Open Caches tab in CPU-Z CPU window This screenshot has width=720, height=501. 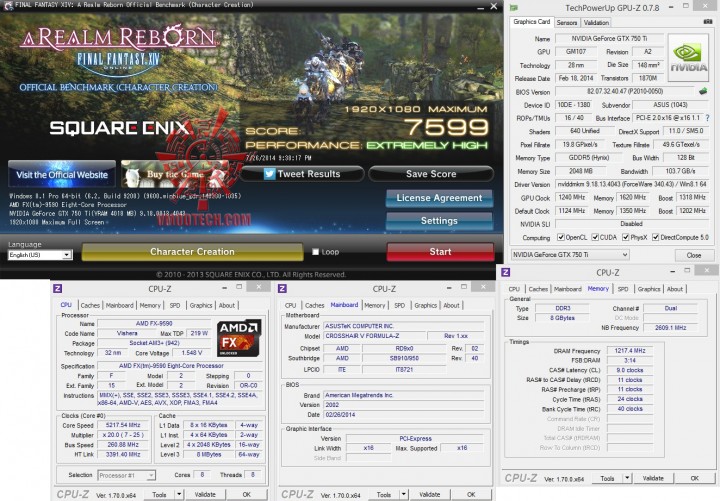[90, 305]
